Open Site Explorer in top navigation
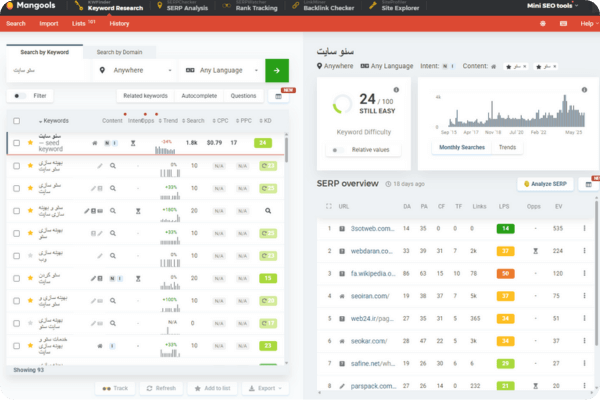The height and width of the screenshot is (400, 600). coord(395,6)
